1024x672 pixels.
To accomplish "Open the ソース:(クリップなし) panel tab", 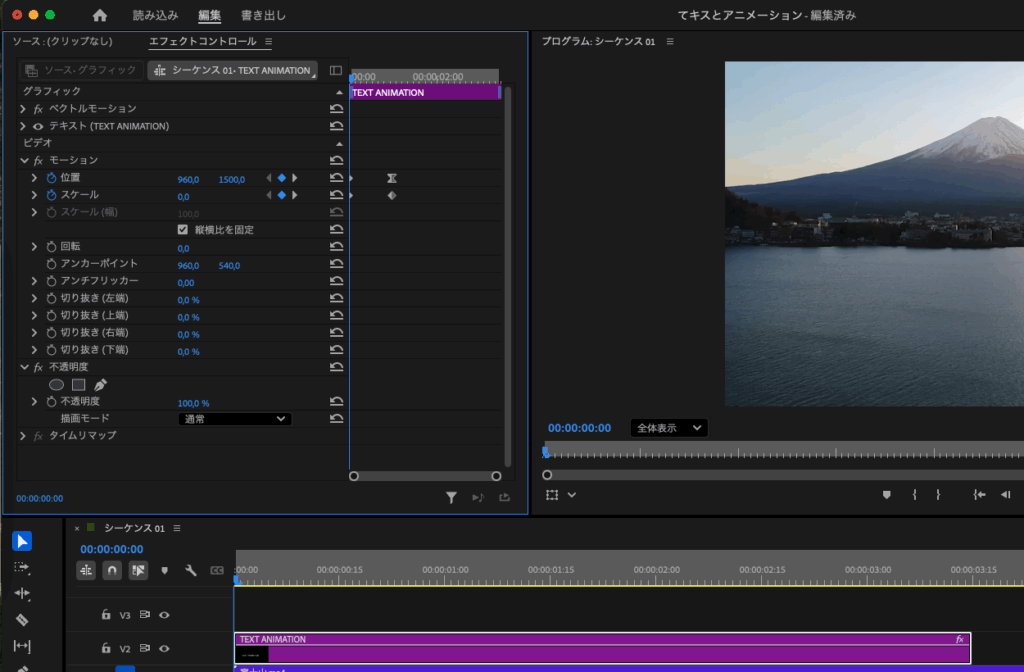I will click(62, 42).
